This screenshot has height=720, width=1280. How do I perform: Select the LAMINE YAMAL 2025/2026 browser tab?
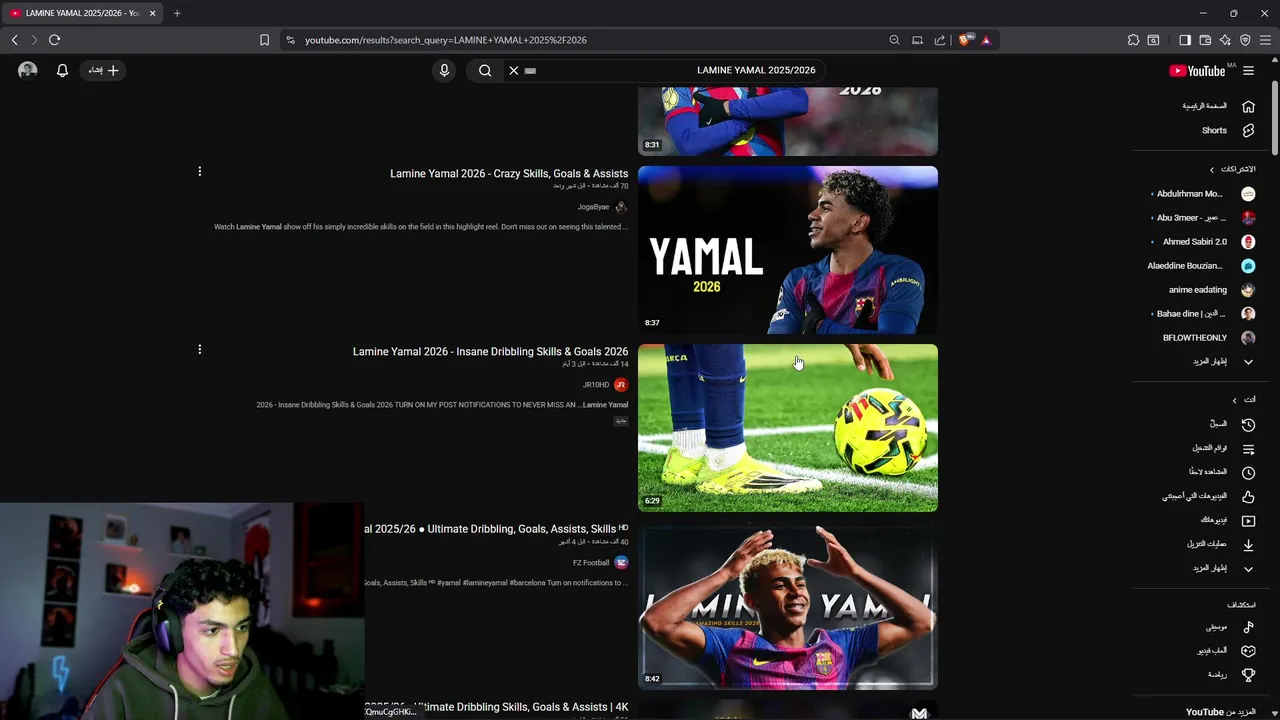pos(82,13)
